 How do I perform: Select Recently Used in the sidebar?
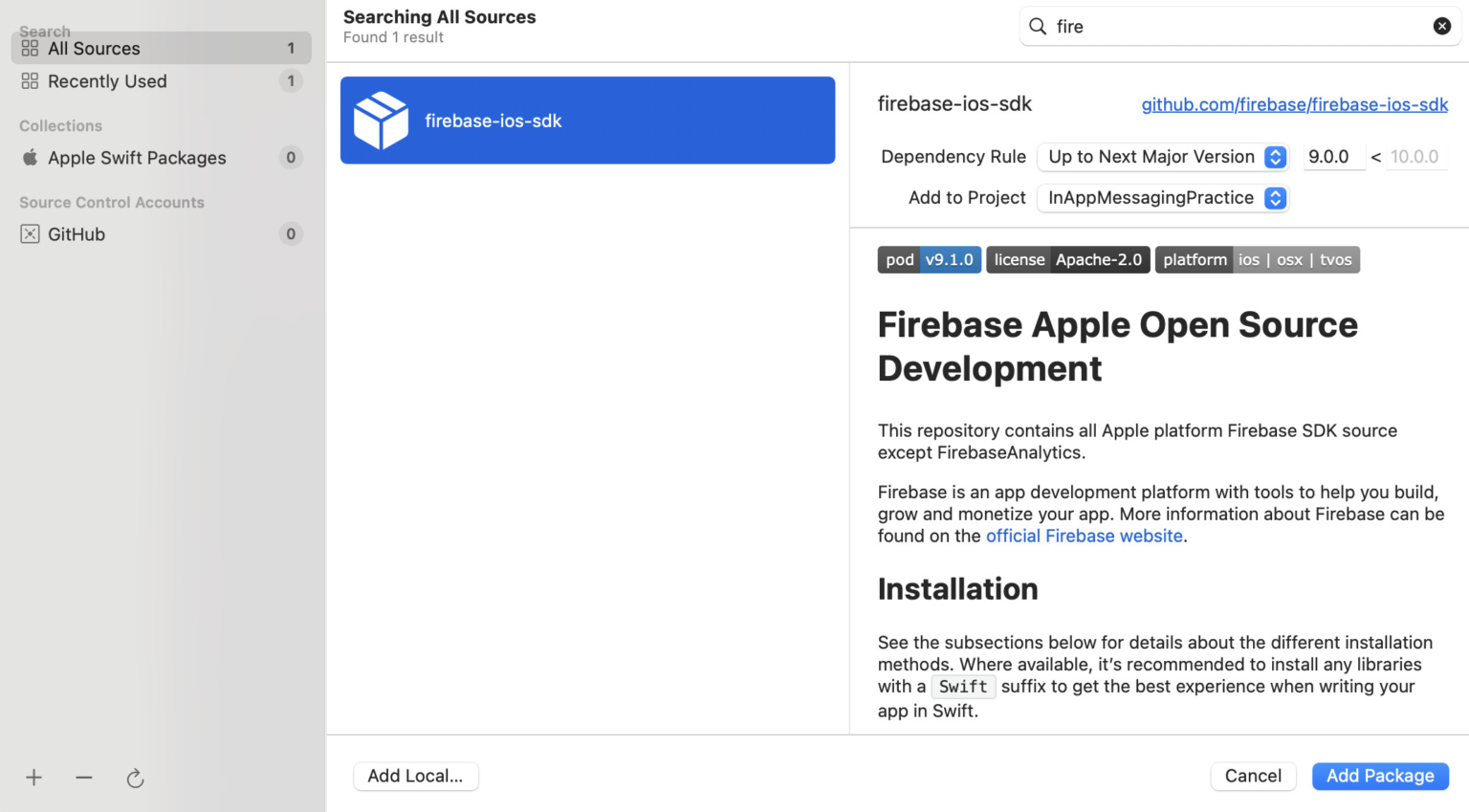pyautogui.click(x=107, y=80)
